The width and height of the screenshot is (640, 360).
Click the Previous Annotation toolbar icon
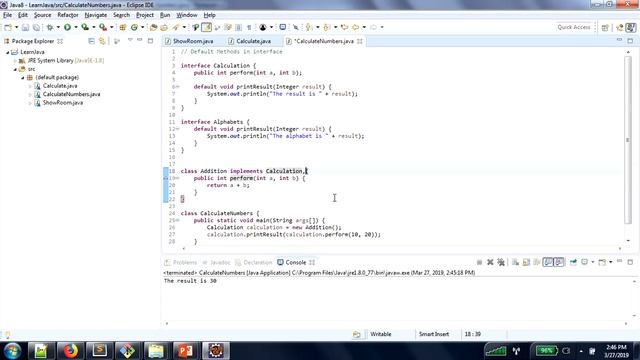click(327, 27)
